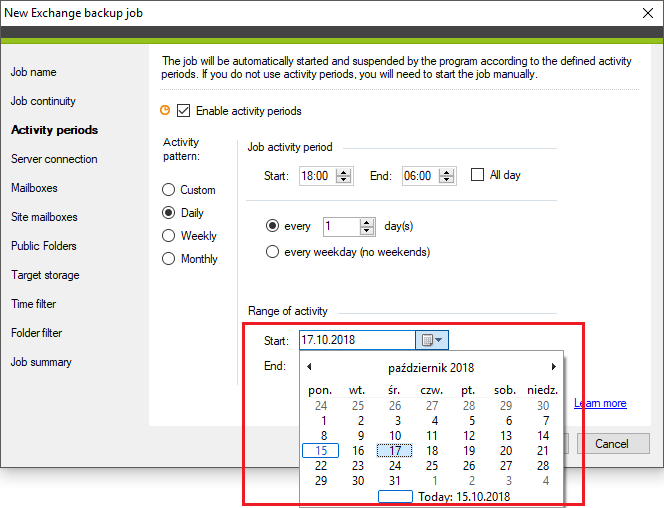This screenshot has height=508, width=664.
Task: Pick October 26 in the calendar
Action: (469, 466)
